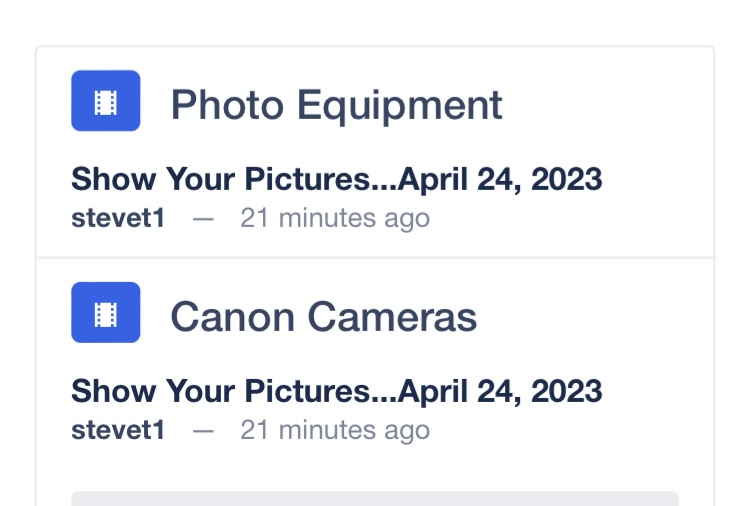Open Show Your Pictures thread under Canon Cameras

click(x=336, y=391)
